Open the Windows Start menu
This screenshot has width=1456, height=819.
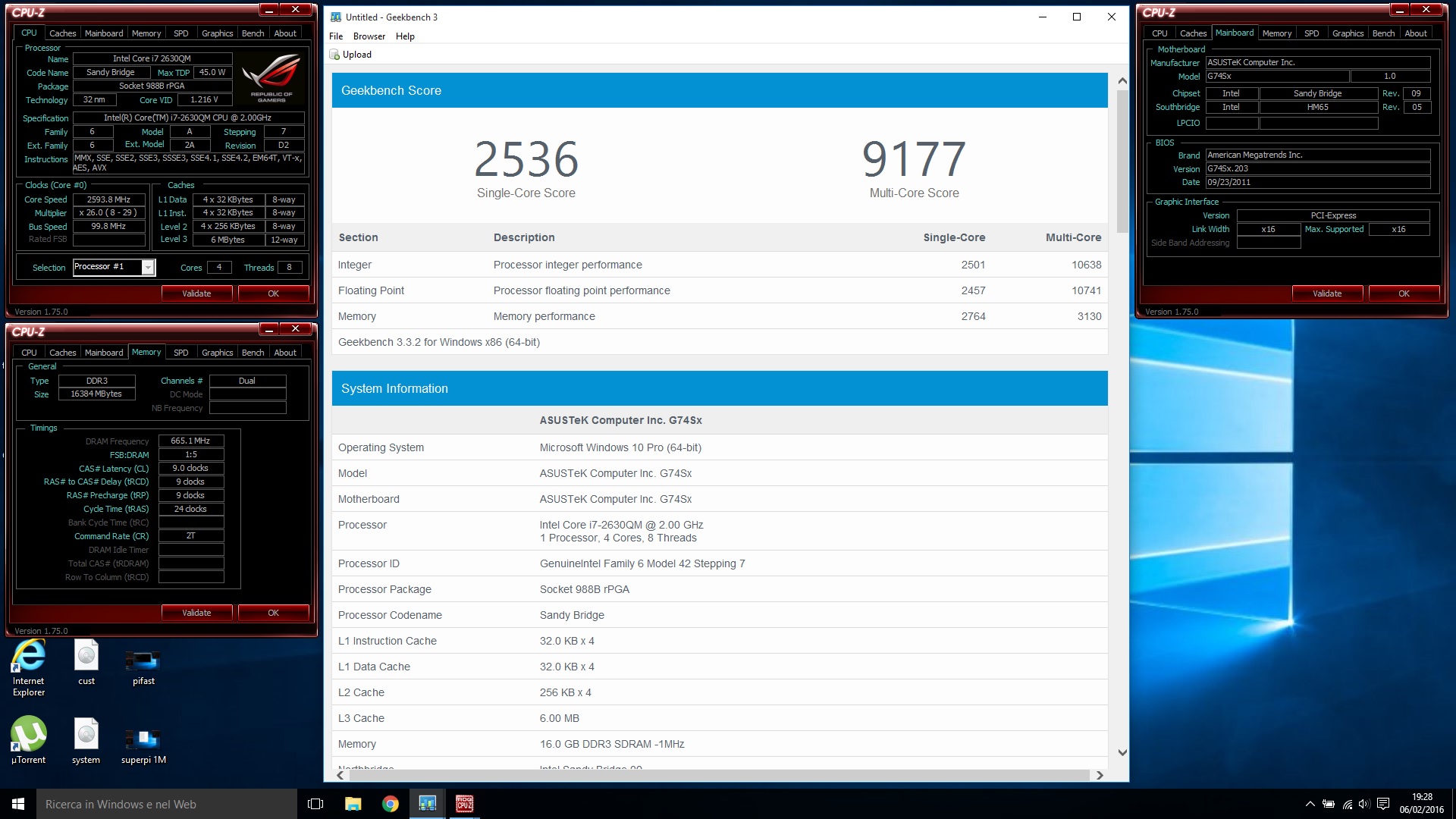click(18, 804)
